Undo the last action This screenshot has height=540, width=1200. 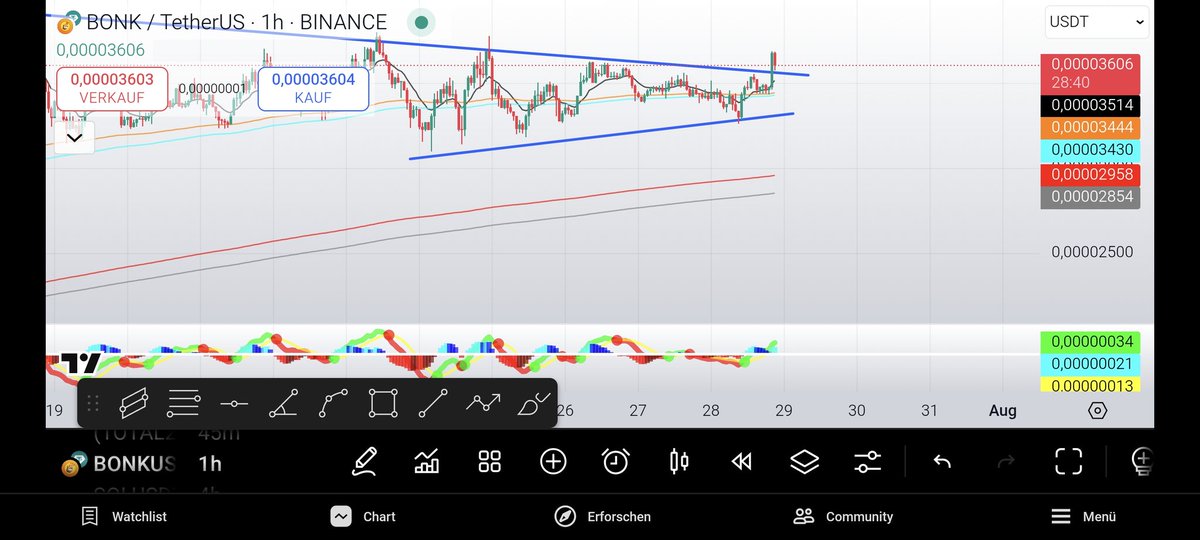tap(941, 461)
